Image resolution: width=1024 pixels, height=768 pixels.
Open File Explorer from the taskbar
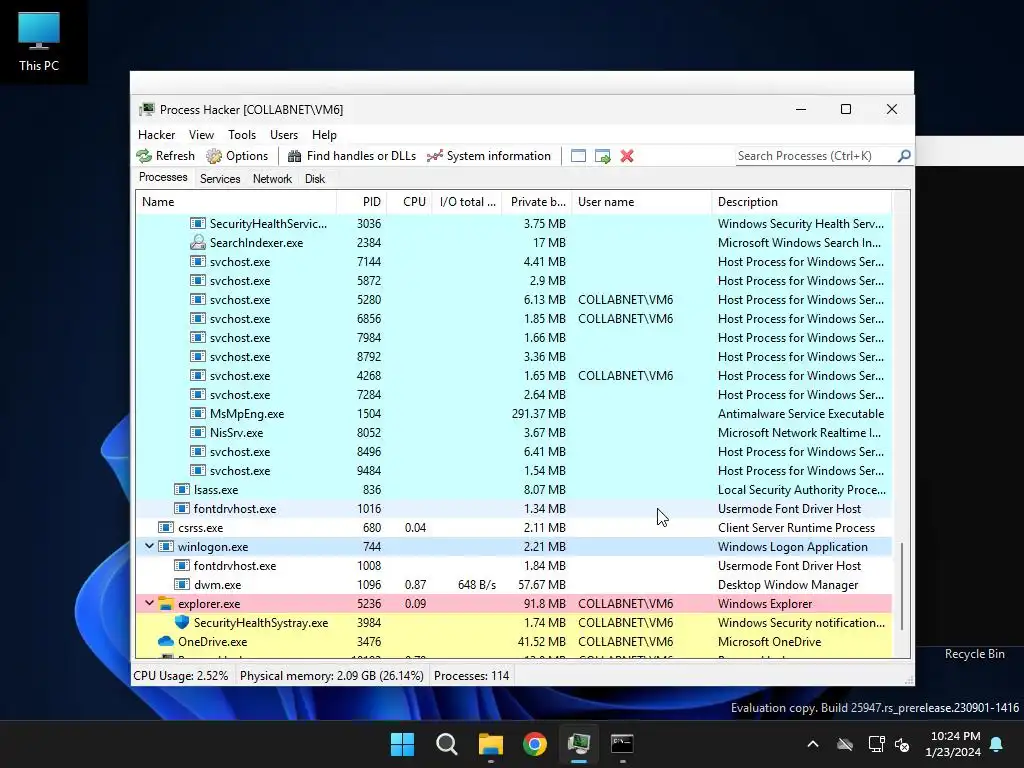pyautogui.click(x=490, y=744)
